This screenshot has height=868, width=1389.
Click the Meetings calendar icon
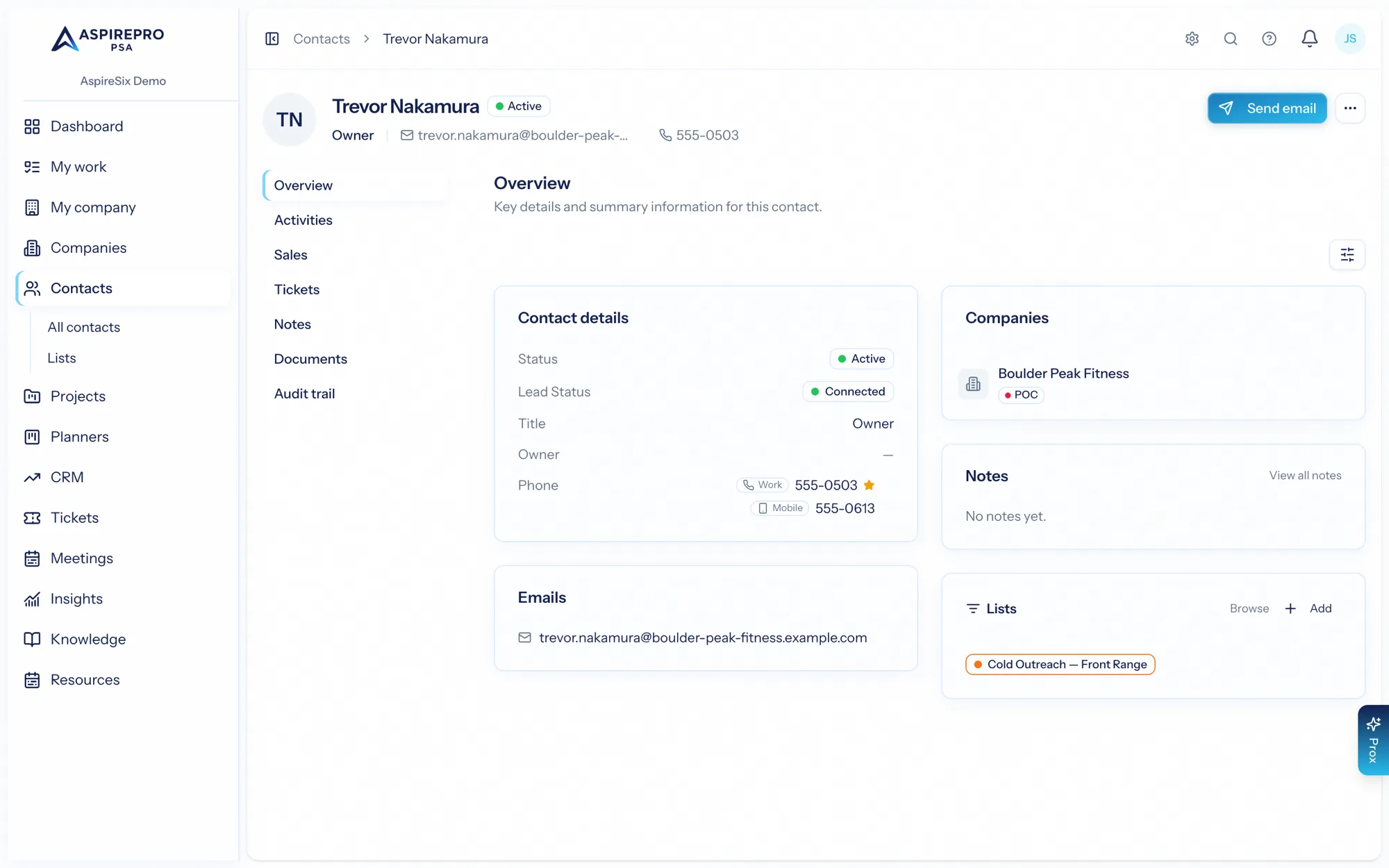coord(32,558)
